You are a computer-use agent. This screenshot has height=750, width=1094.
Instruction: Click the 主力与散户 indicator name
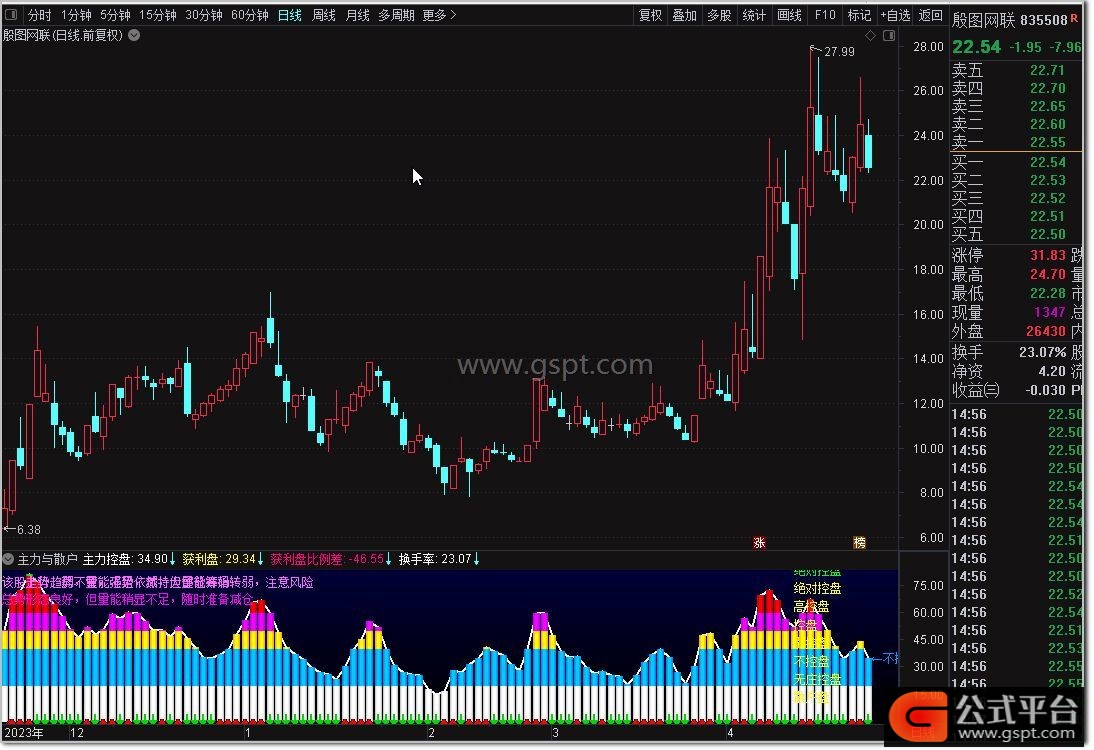[47, 559]
